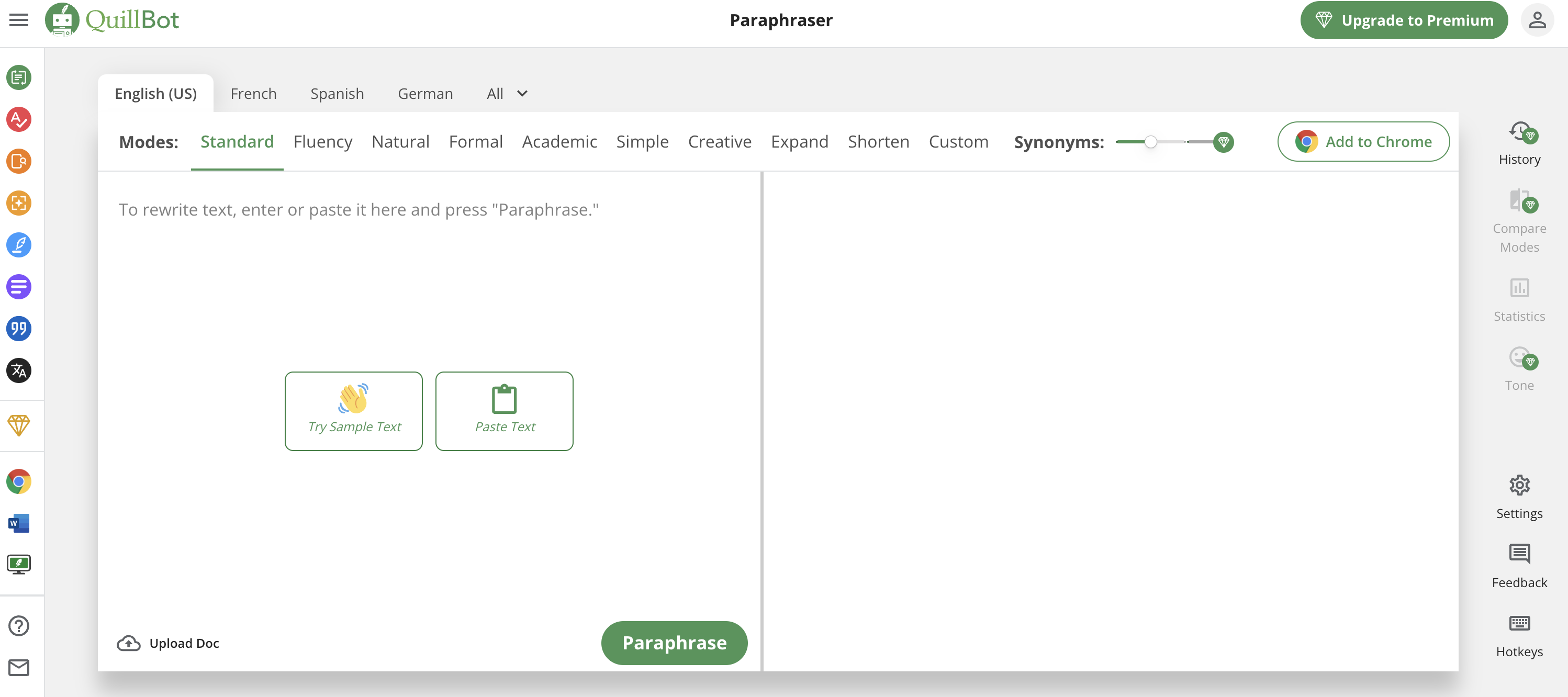Open the Grammar Checker sidebar icon
The height and width of the screenshot is (697, 1568).
[19, 119]
